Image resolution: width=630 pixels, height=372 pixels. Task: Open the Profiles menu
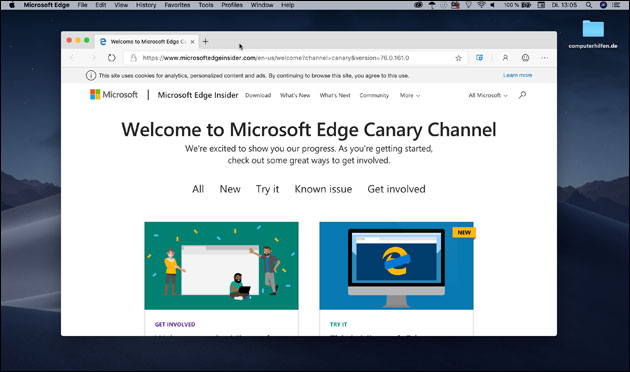[232, 5]
